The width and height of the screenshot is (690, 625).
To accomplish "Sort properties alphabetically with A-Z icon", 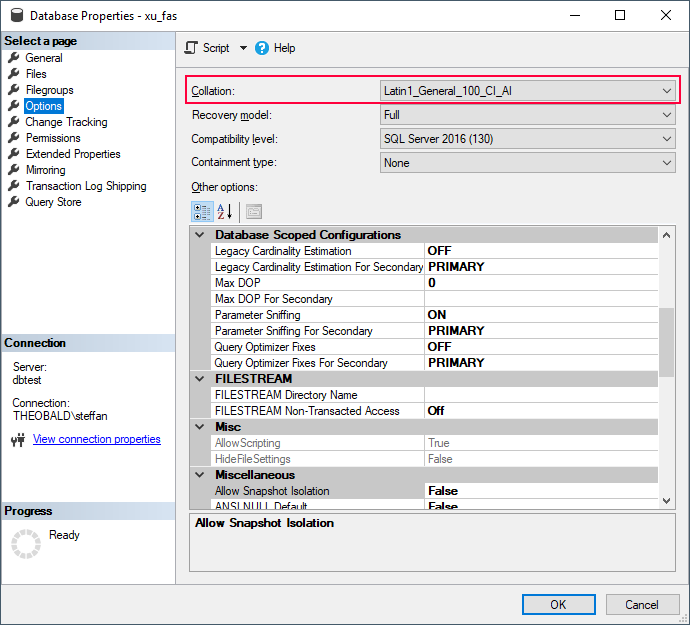I will (224, 212).
